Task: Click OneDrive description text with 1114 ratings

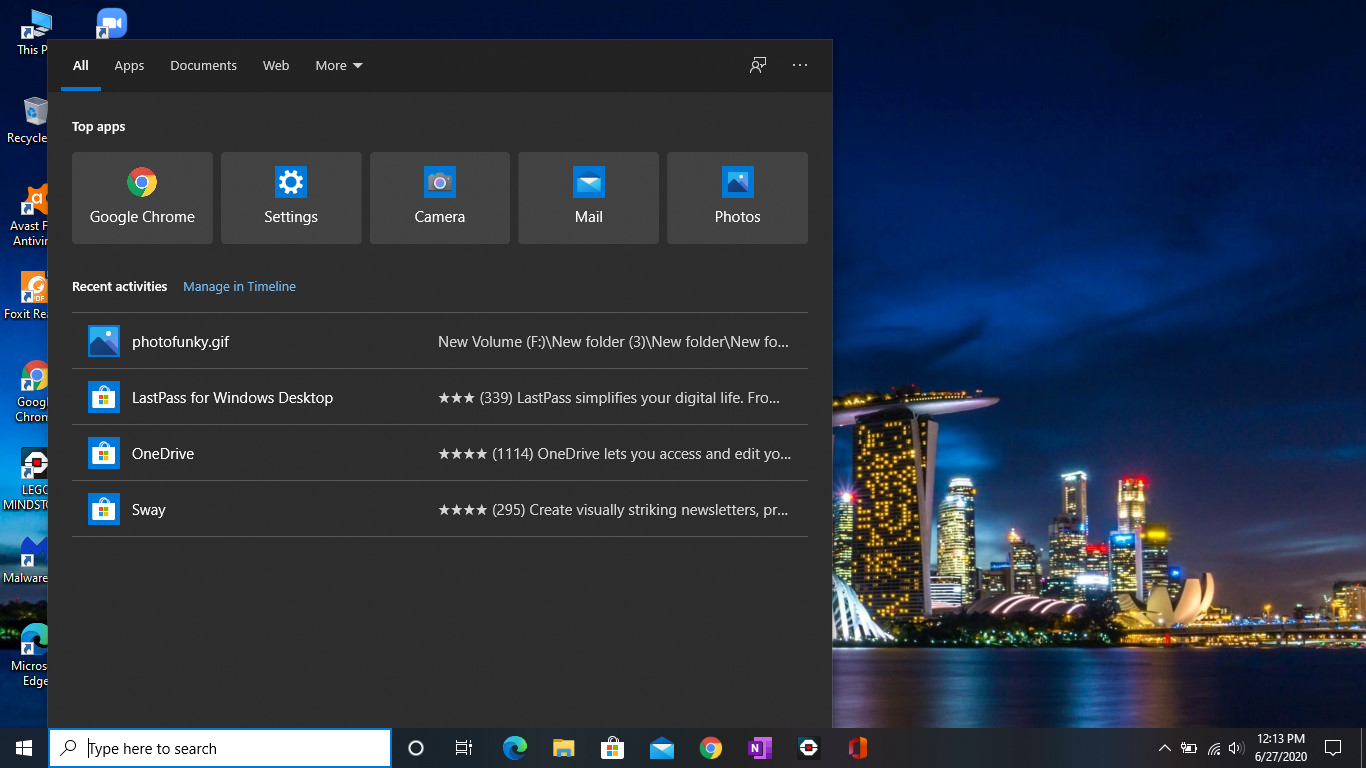Action: [x=615, y=453]
